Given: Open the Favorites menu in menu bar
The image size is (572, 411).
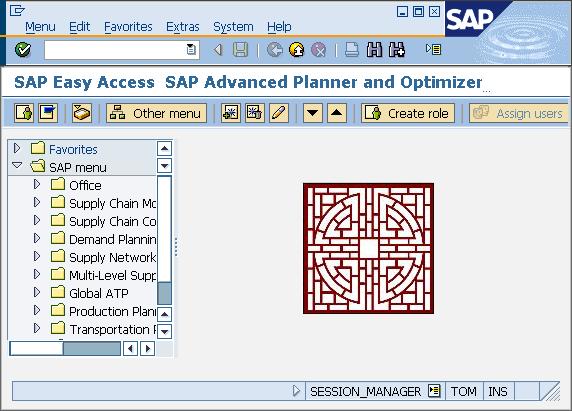Looking at the screenshot, I should click(128, 27).
